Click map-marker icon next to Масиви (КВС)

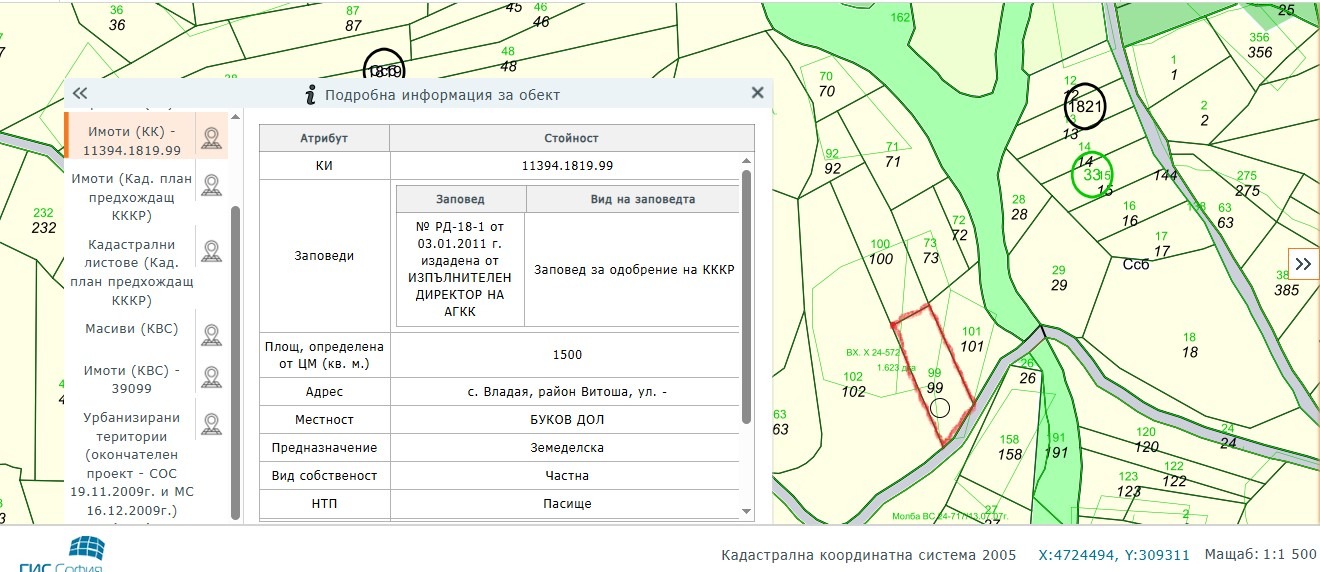point(211,334)
